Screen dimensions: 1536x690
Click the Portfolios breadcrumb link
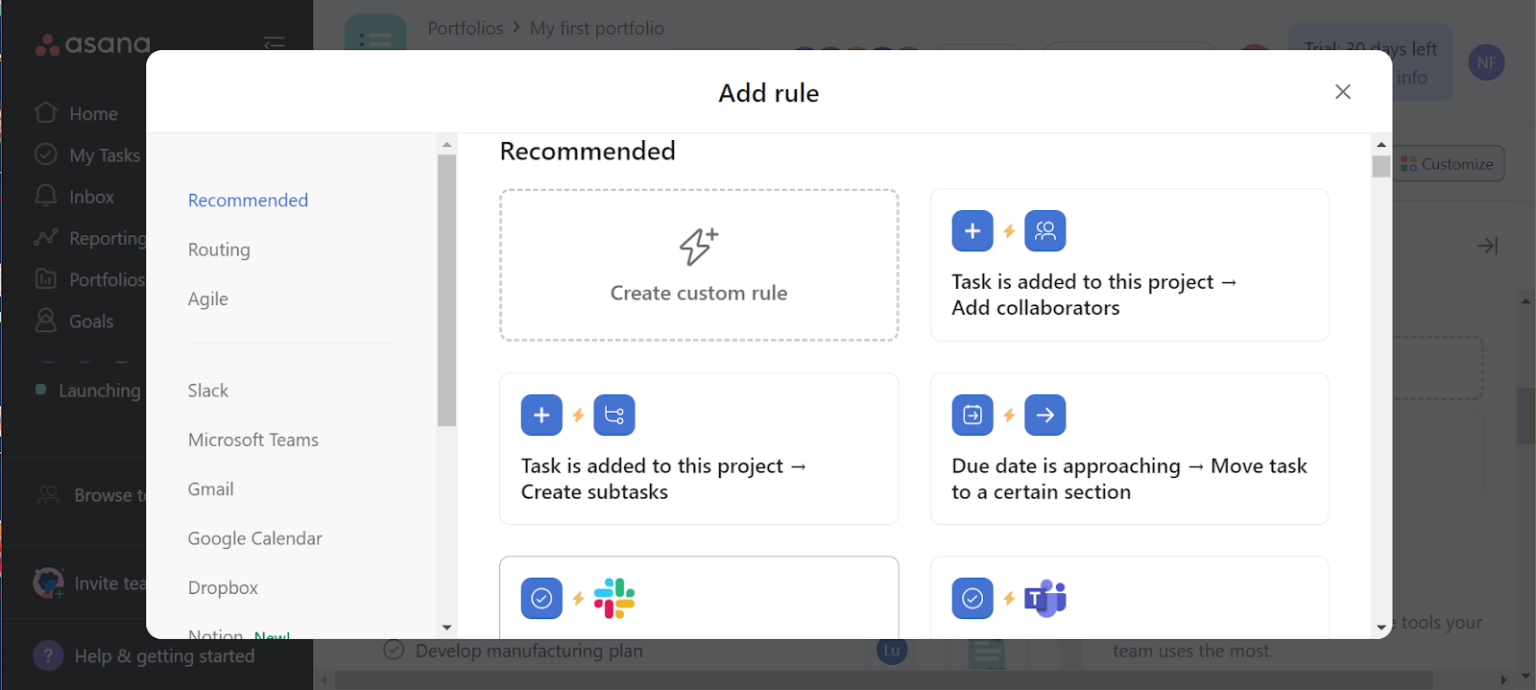point(465,28)
